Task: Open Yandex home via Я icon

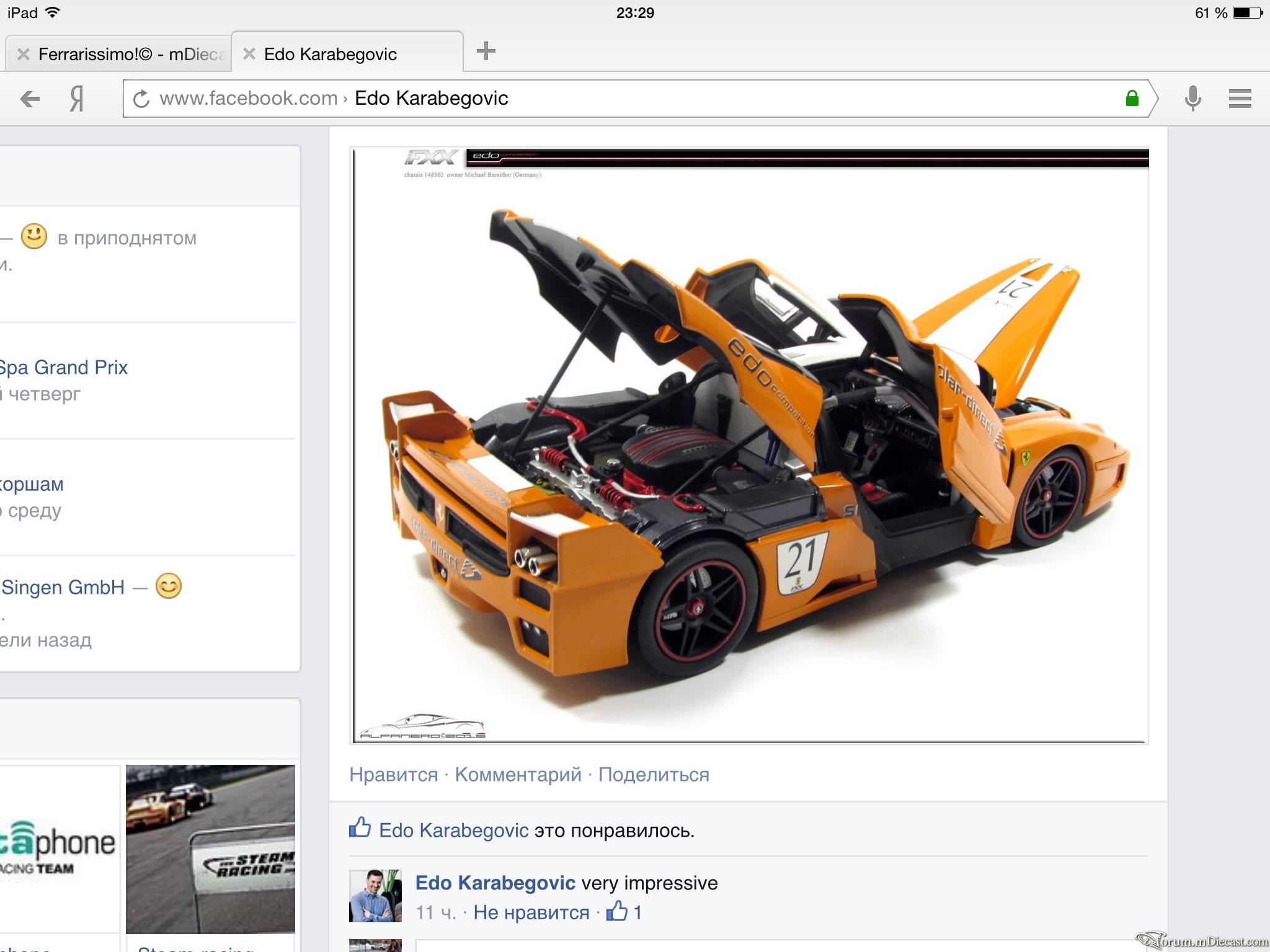Action: point(76,99)
